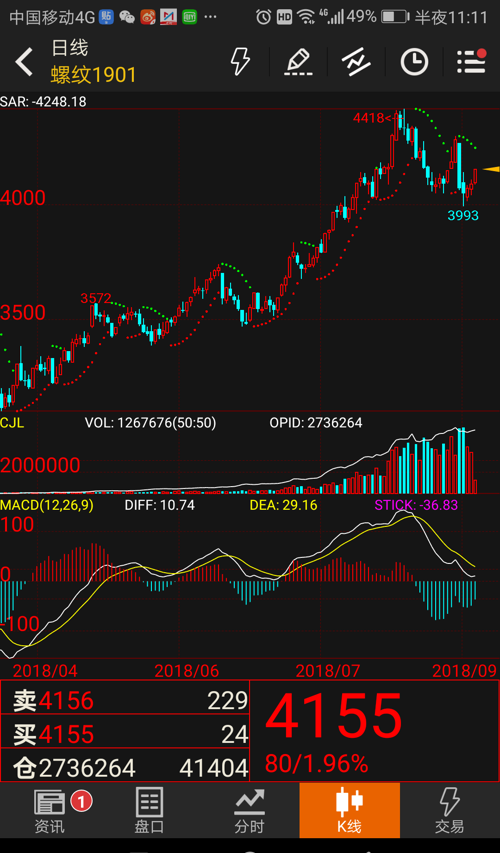Tap the CJL volume indicator label

[12, 423]
